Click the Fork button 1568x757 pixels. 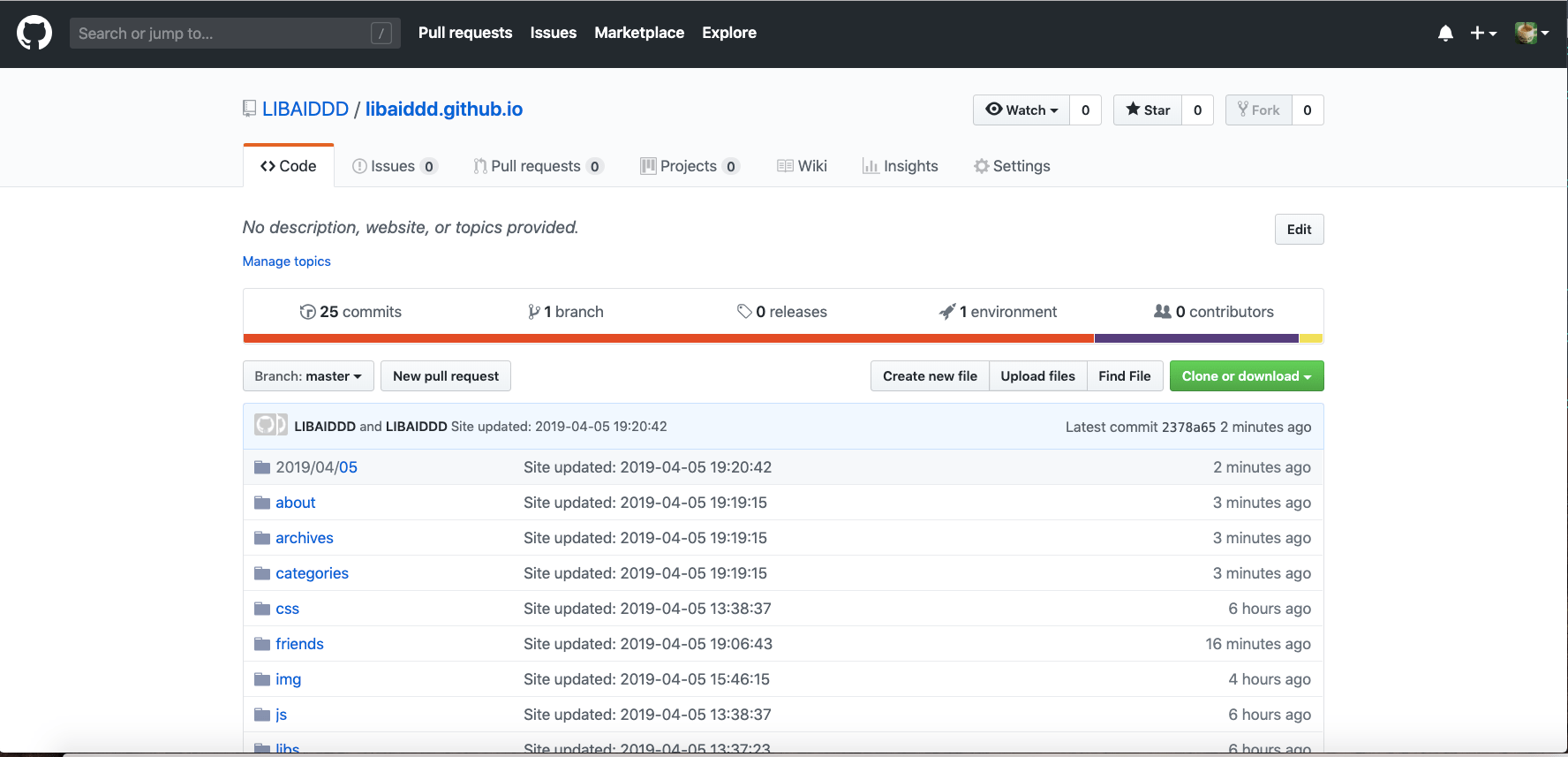coord(1259,110)
